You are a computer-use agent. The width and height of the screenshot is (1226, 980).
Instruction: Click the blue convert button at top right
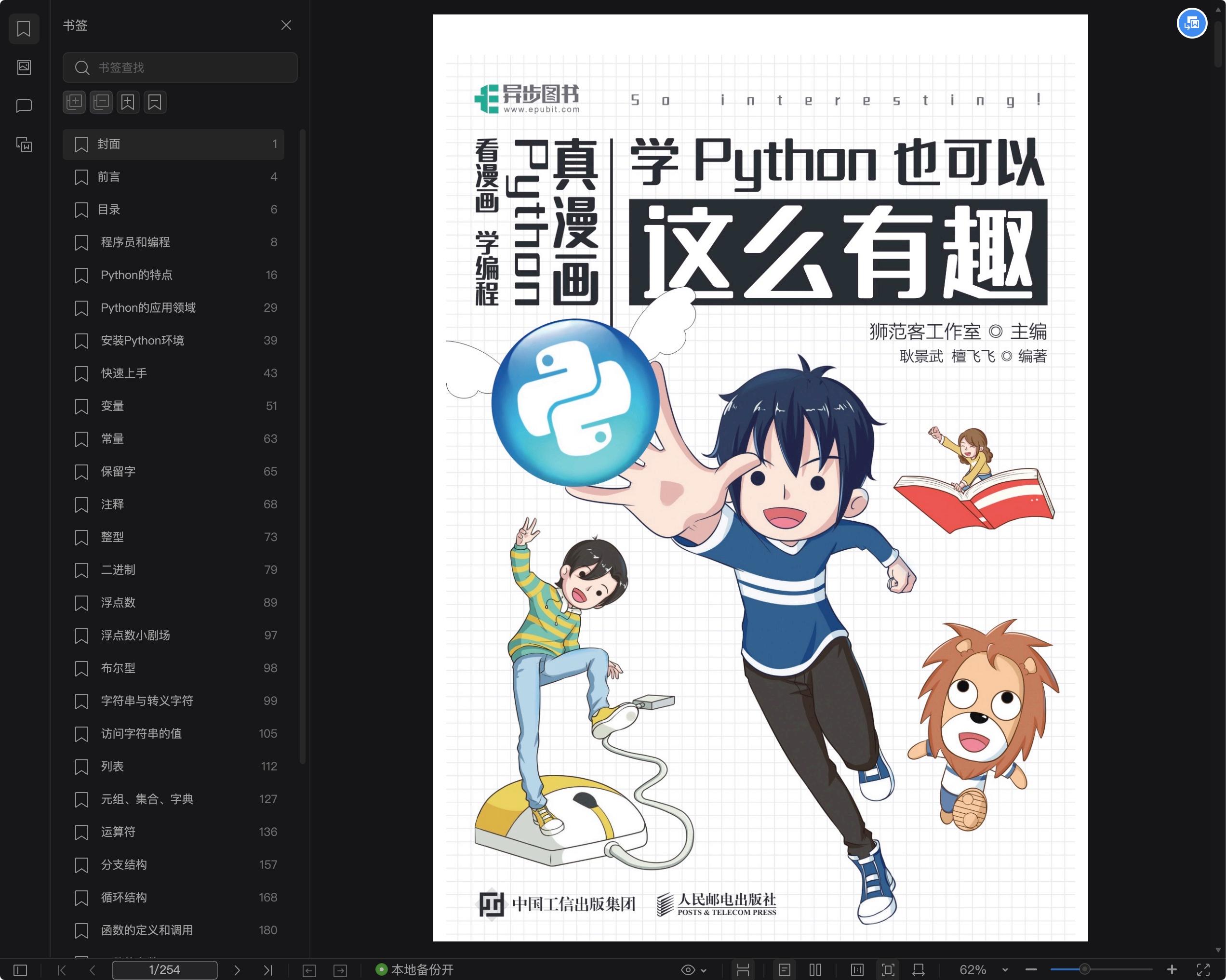coord(1191,24)
